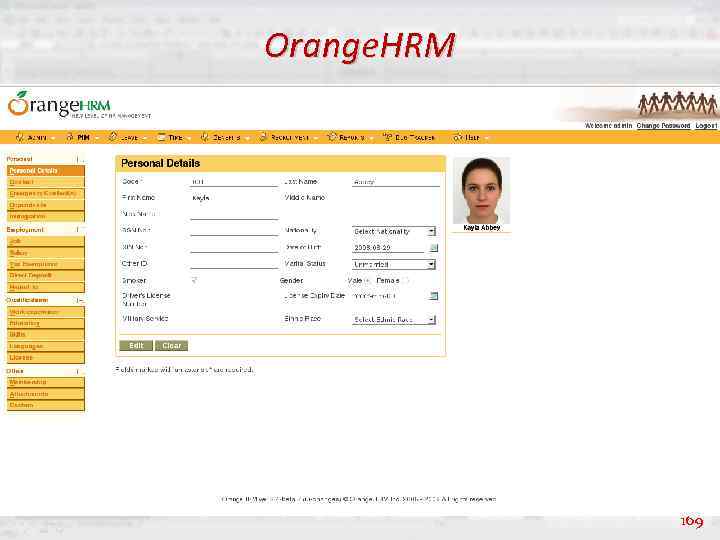Open Dependents in sidebar

pos(46,205)
